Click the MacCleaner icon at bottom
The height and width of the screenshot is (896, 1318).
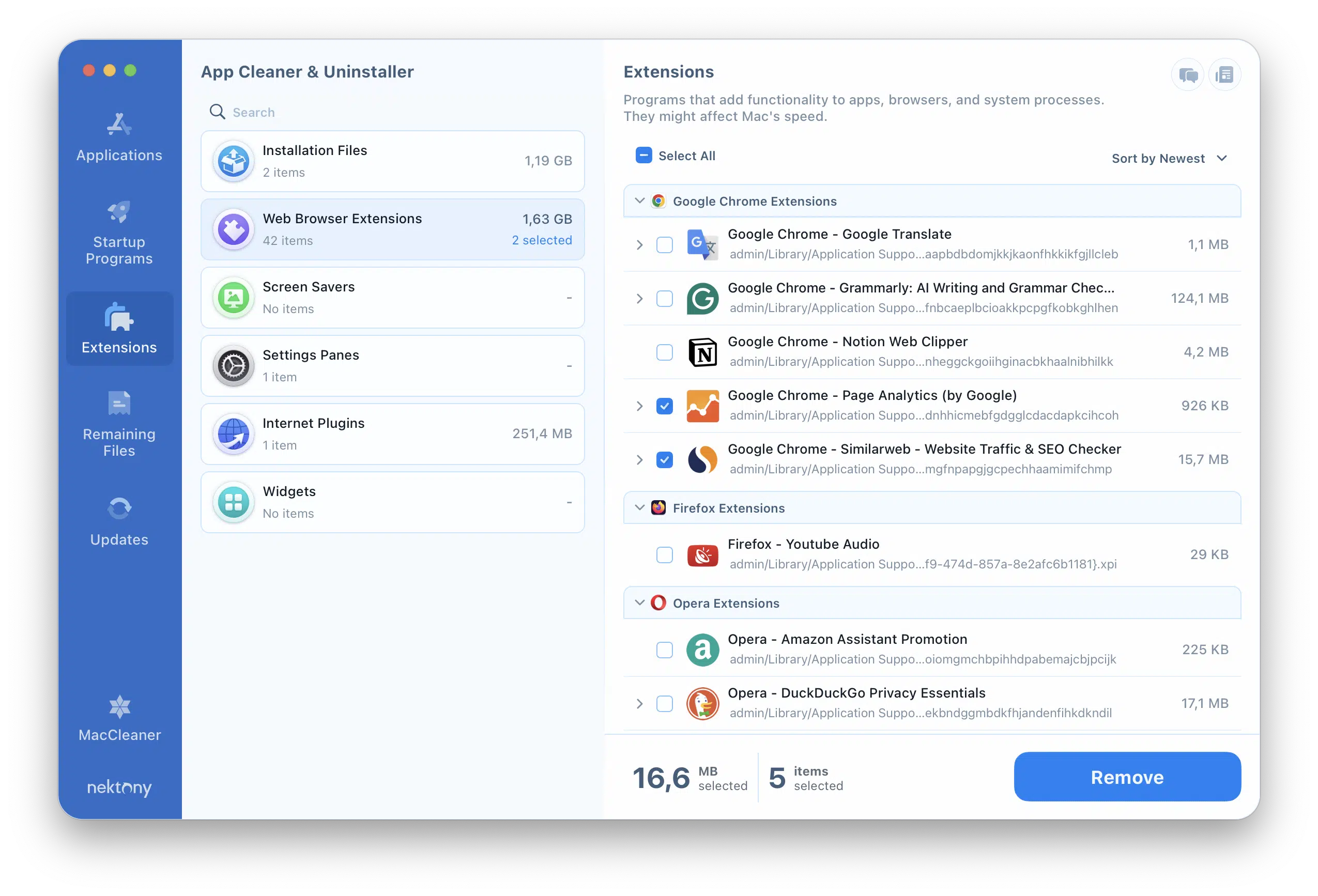click(x=119, y=707)
